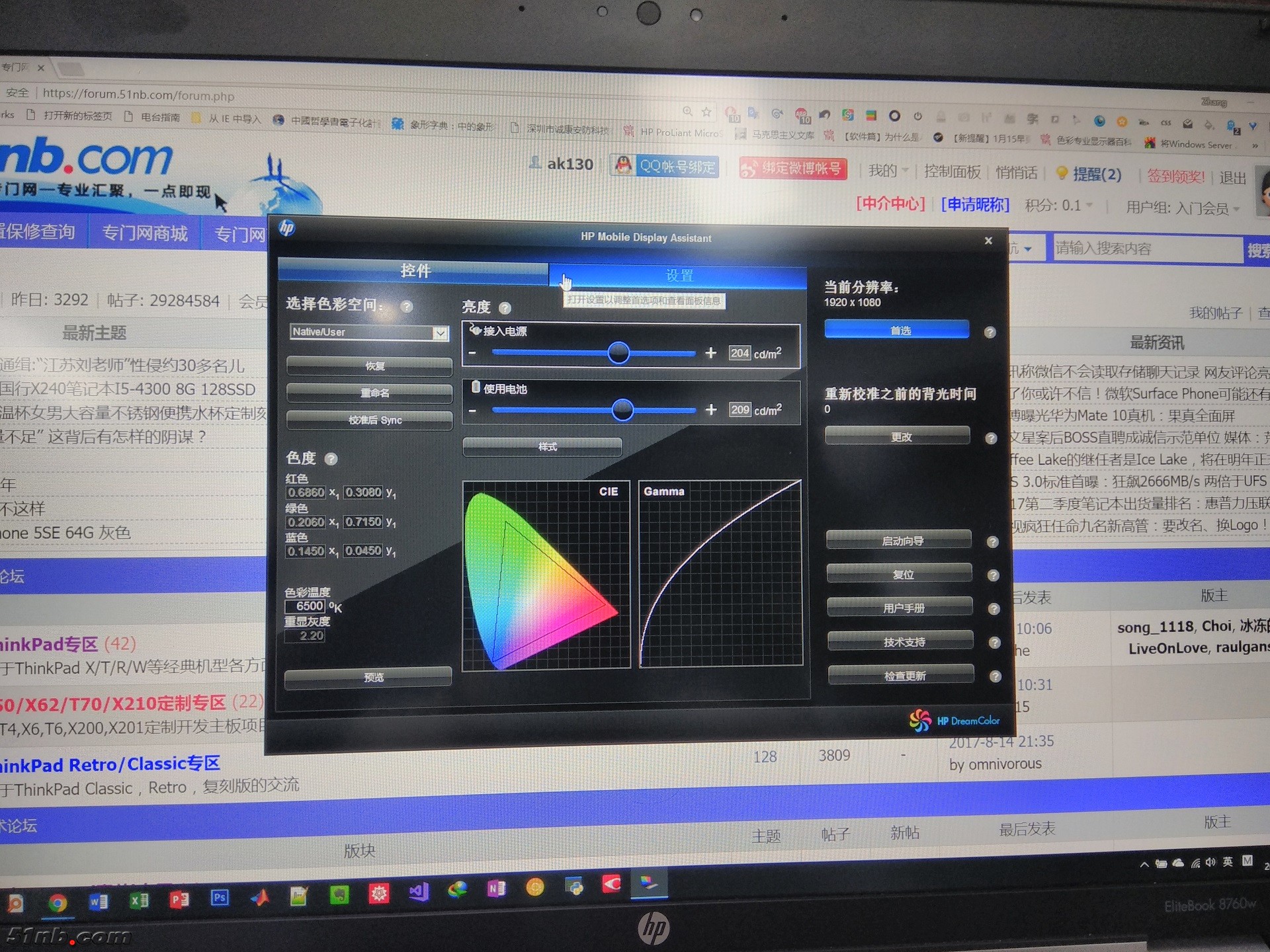Open Evernote from the taskbar
The height and width of the screenshot is (952, 1270).
tap(339, 895)
